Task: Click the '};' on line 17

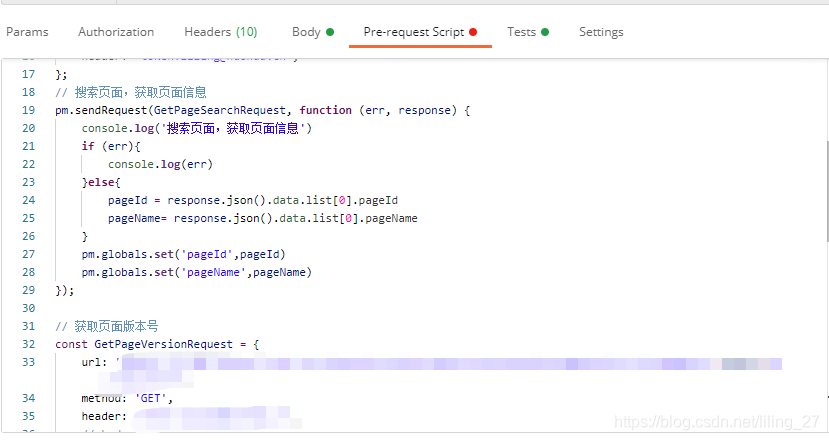Action: (61, 74)
